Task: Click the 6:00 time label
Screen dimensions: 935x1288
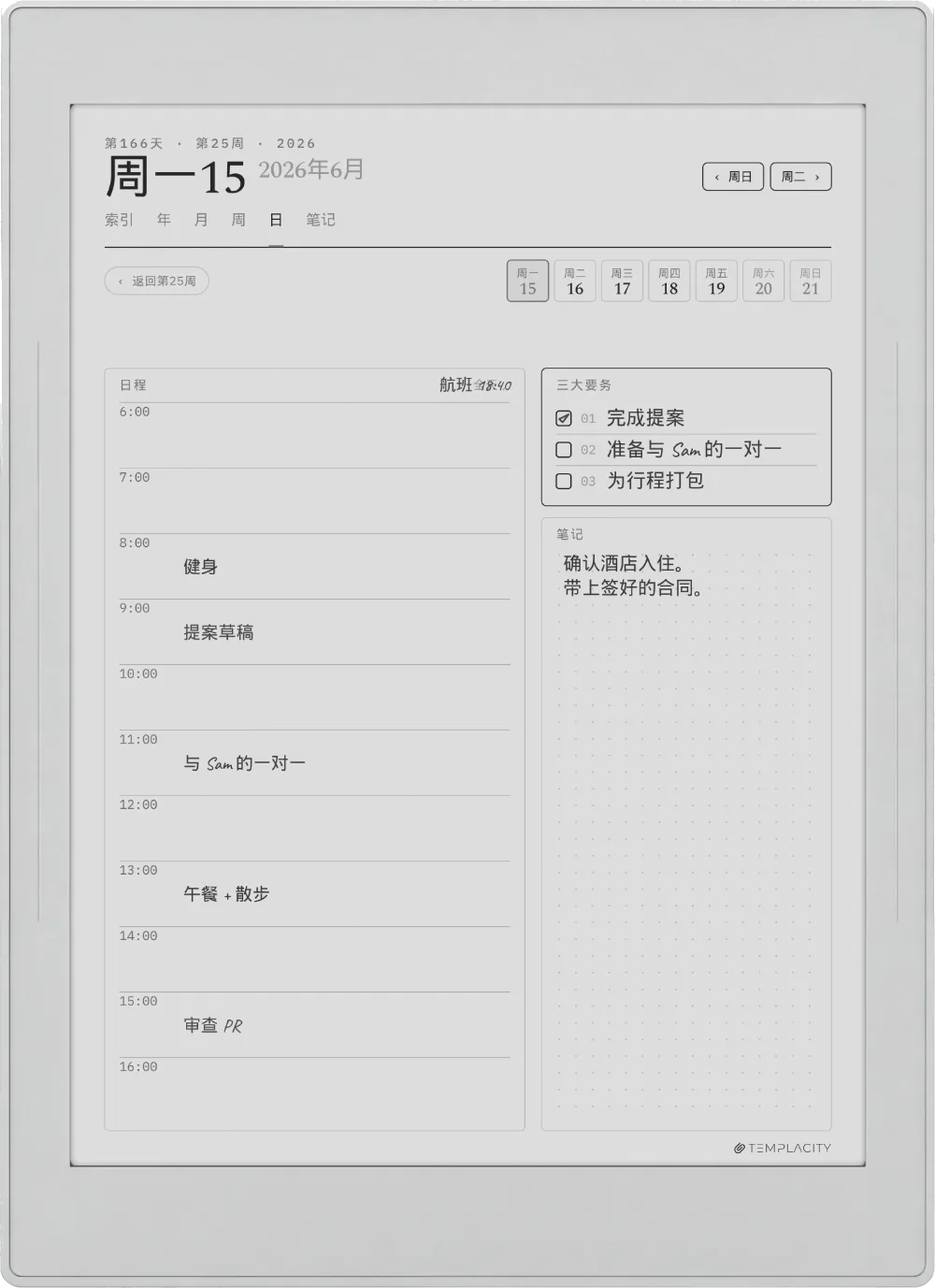Action: coord(135,412)
